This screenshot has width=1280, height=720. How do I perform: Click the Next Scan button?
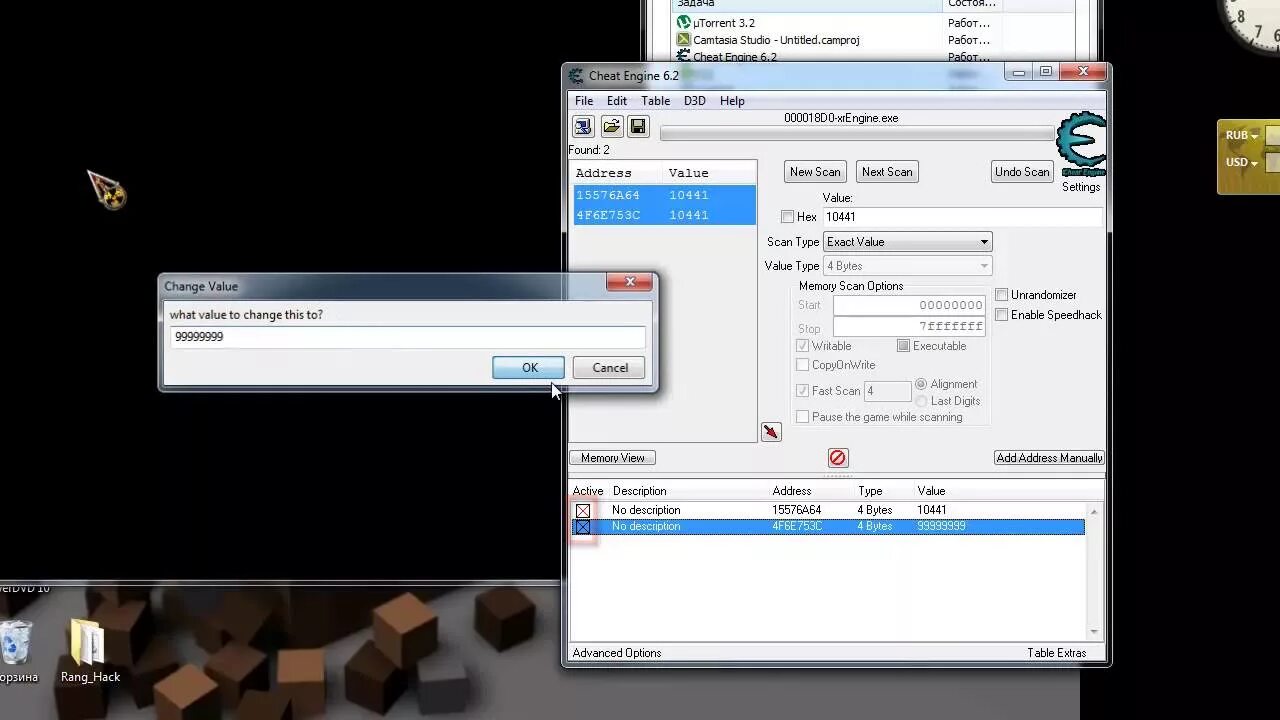[x=887, y=172]
